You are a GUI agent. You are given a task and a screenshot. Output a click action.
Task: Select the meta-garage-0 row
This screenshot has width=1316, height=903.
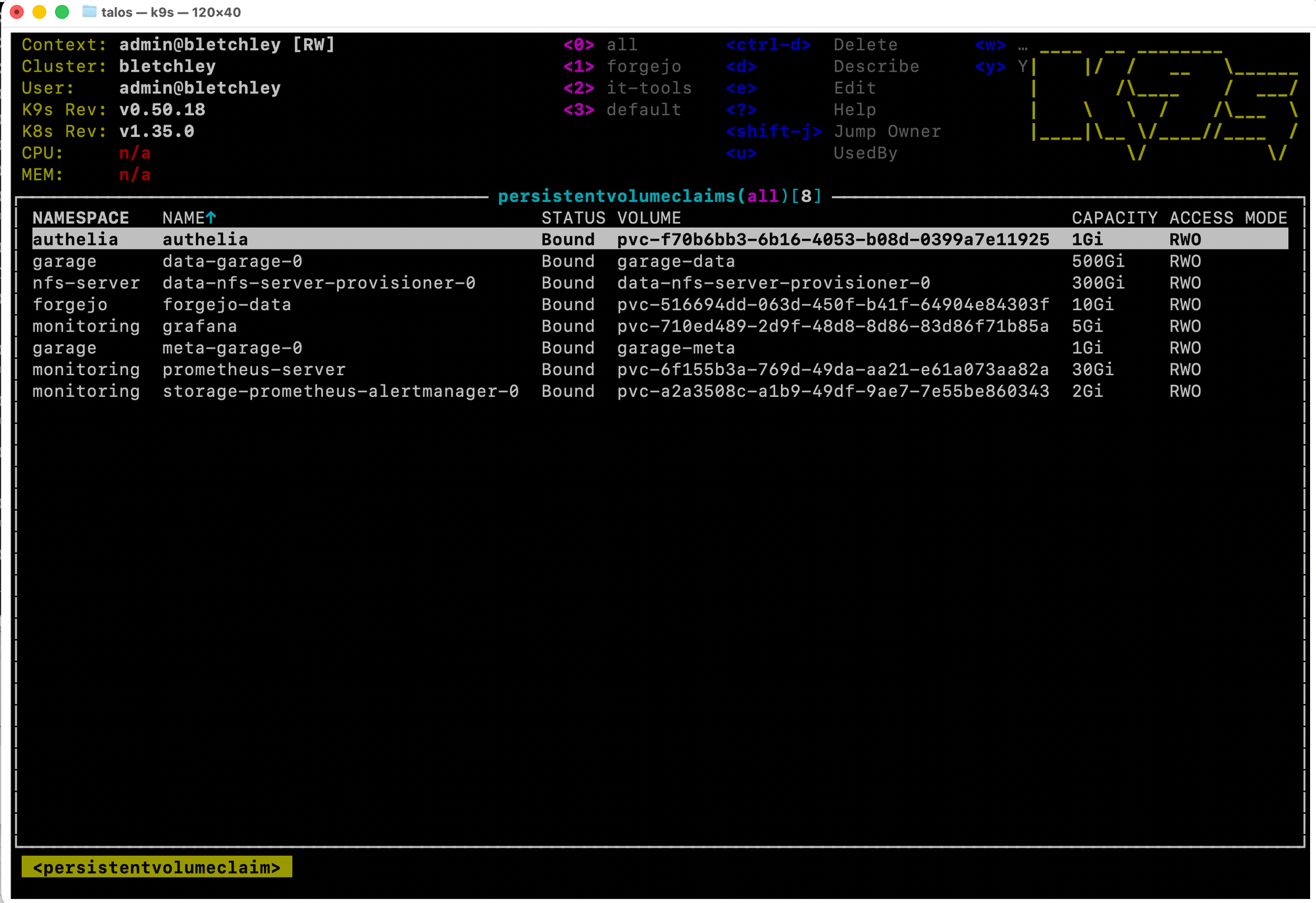[660, 348]
